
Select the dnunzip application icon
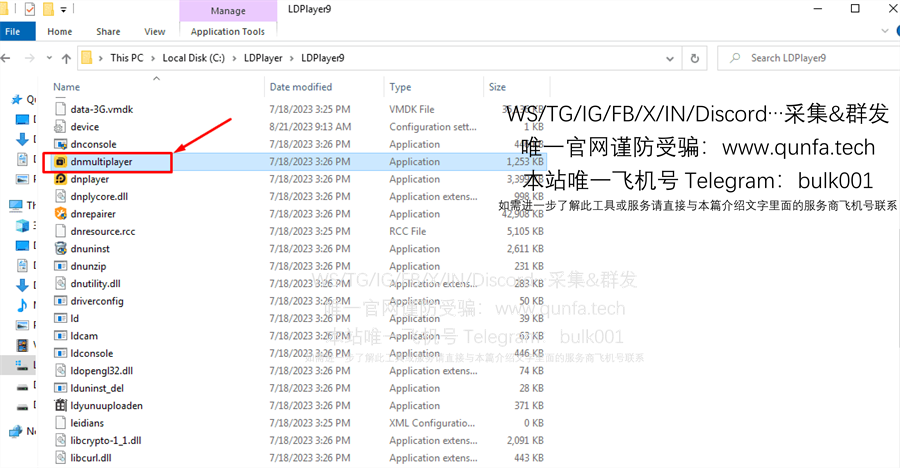coord(60,266)
